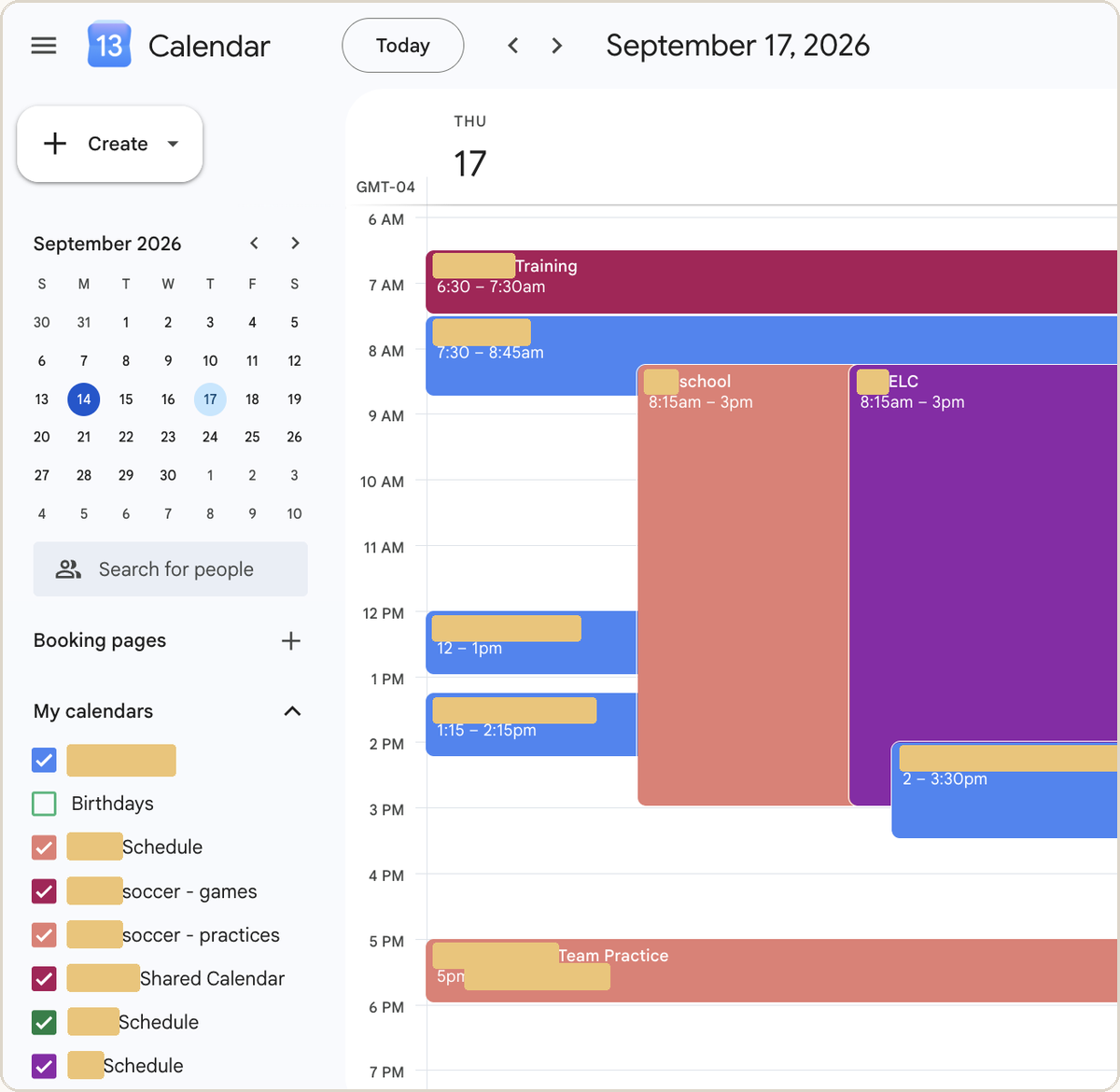Toggle the Shared Calendar checkbox
This screenshot has height=1092, width=1120.
coord(44,979)
